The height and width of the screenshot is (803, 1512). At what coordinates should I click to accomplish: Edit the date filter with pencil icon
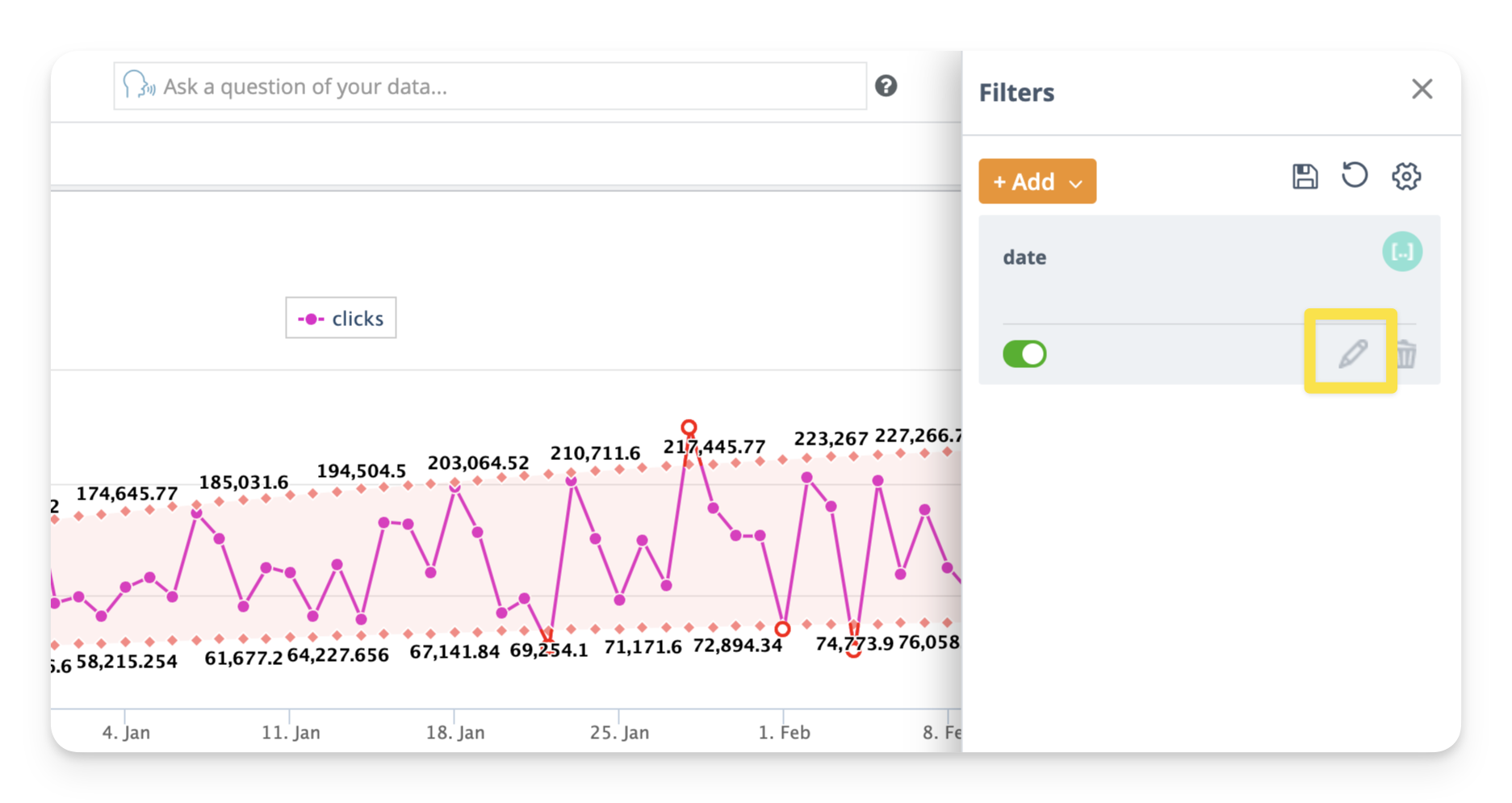(x=1352, y=353)
